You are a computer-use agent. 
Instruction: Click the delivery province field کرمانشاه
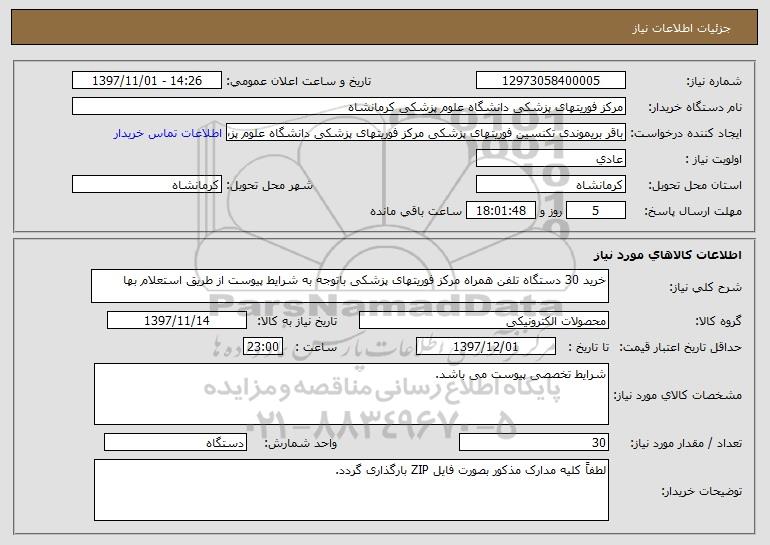(550, 185)
